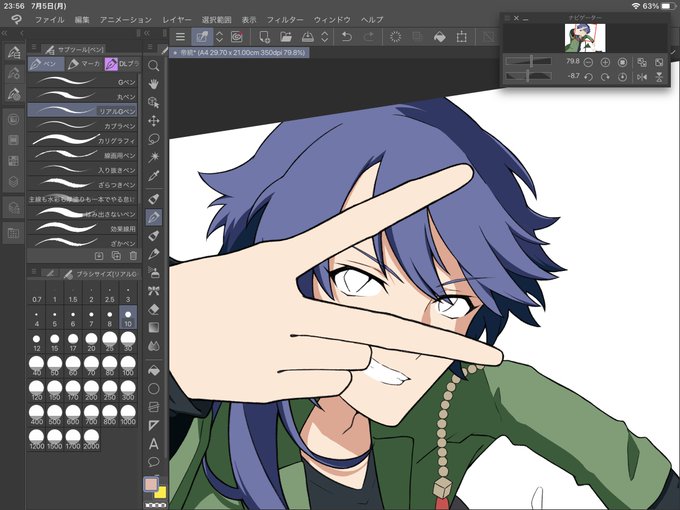
Task: Expand arrows beside the save icon
Action: pyautogui.click(x=324, y=37)
